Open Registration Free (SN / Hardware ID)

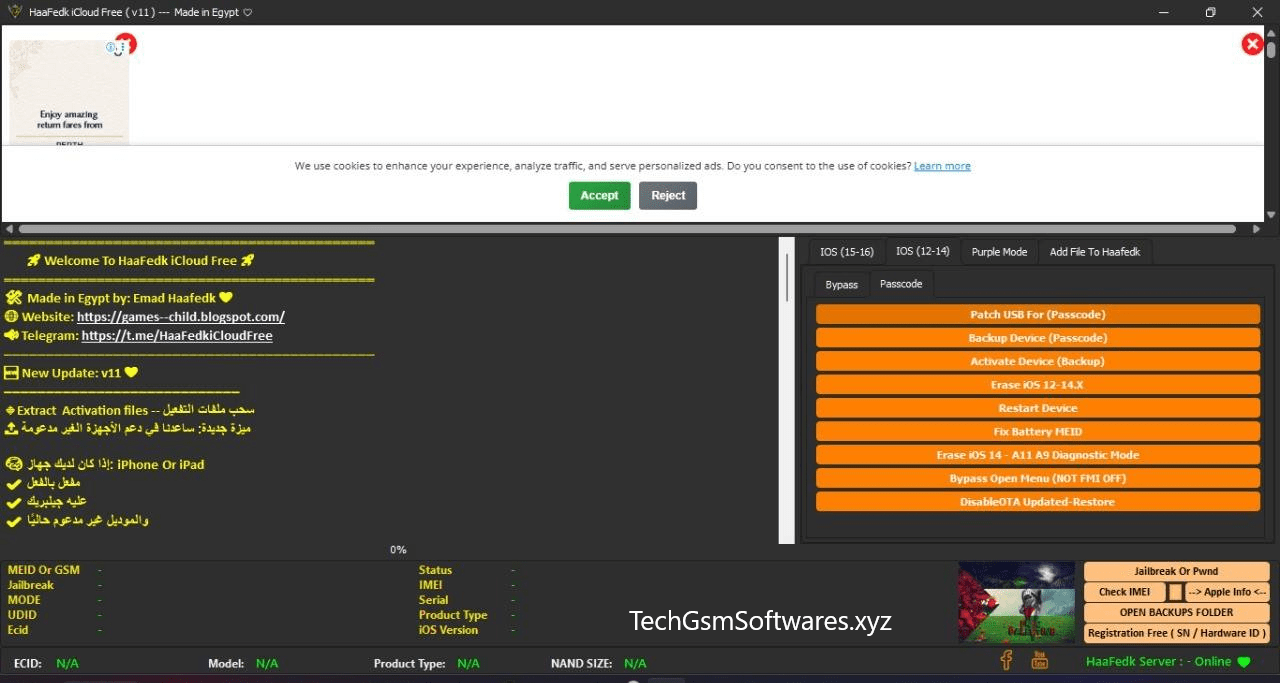tap(1177, 633)
